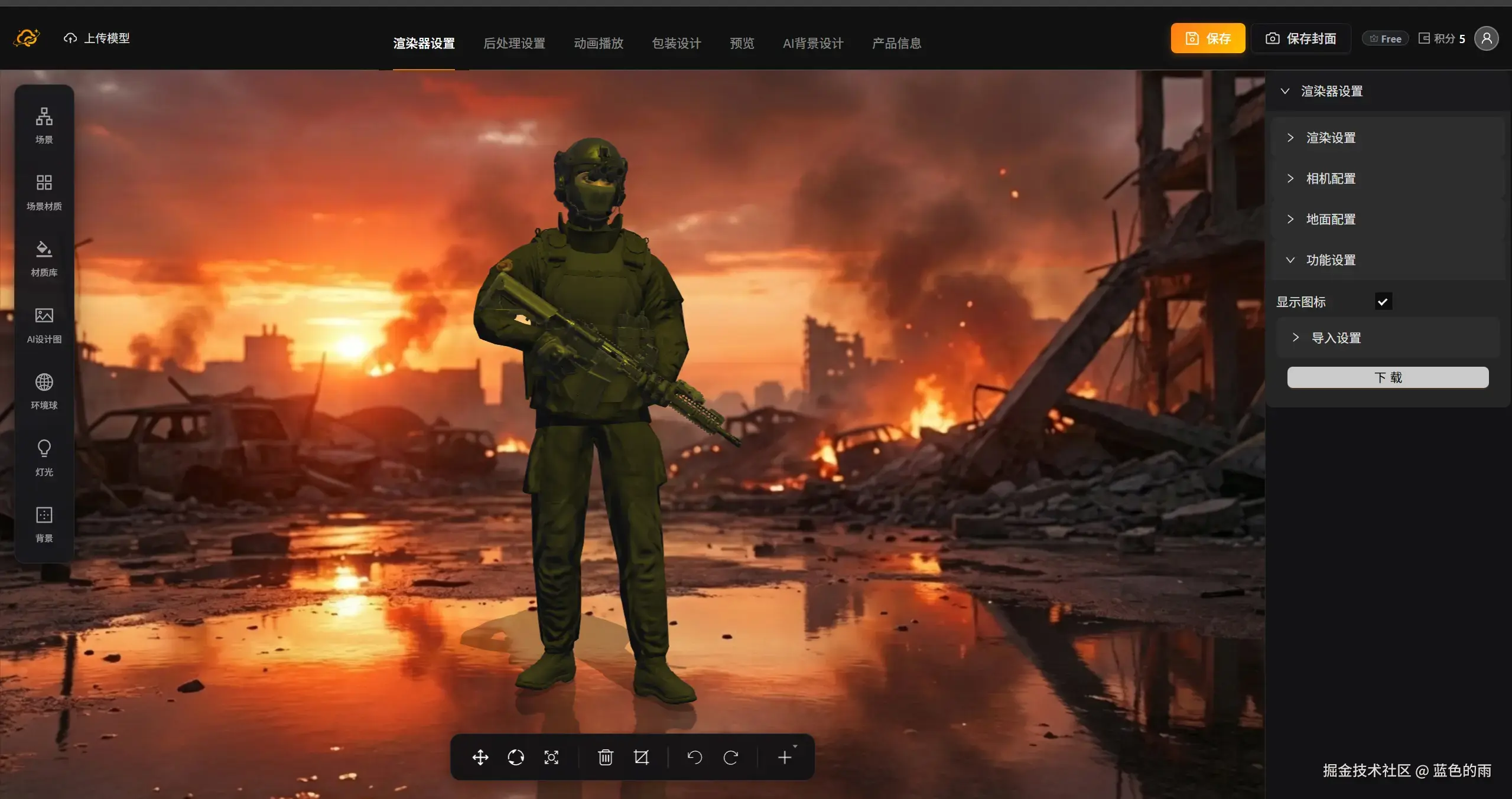Click the add (+) icon in the bottom toolbar
1512x799 pixels.
coord(783,757)
